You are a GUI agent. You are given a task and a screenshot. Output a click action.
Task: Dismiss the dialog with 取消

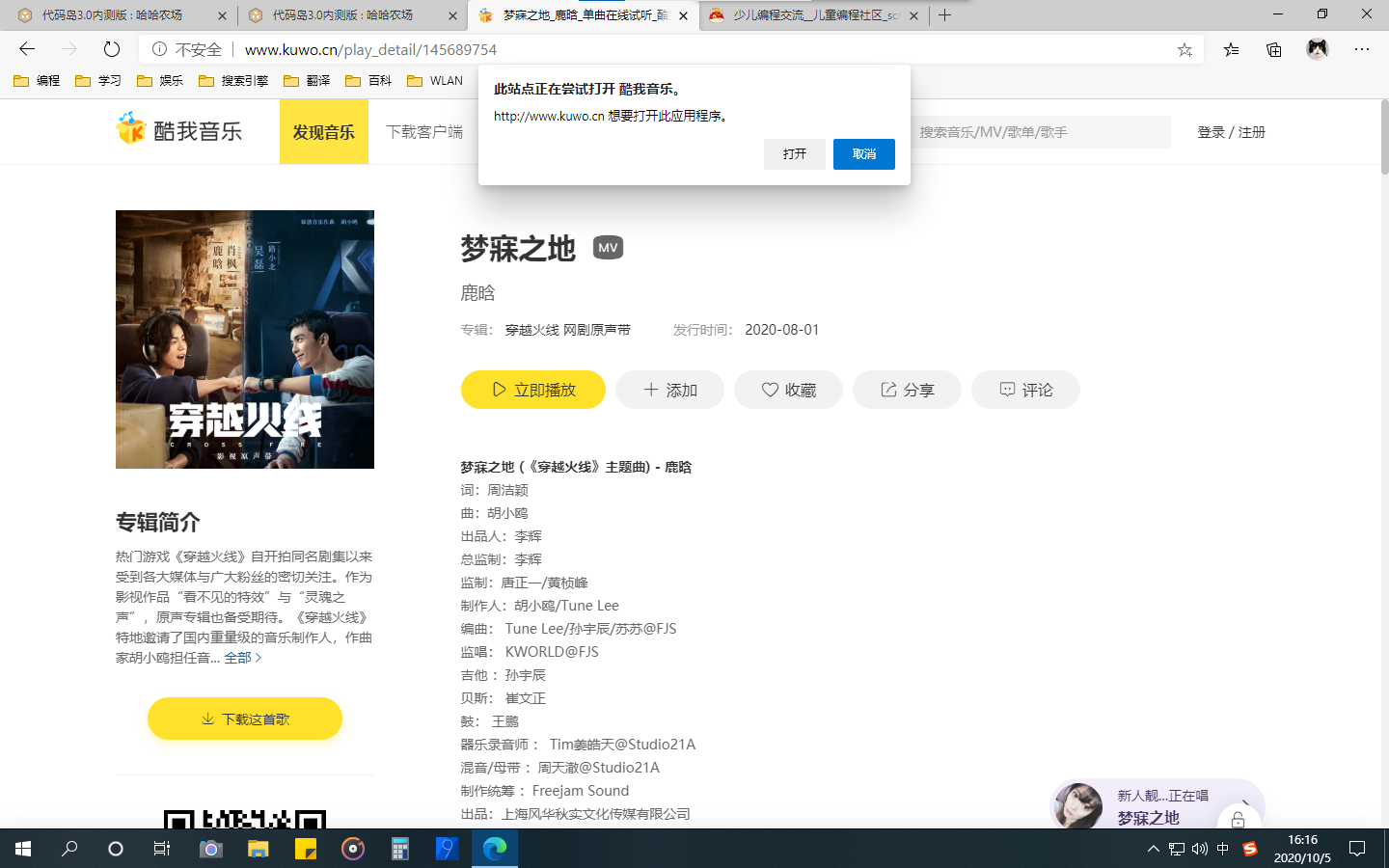click(864, 154)
